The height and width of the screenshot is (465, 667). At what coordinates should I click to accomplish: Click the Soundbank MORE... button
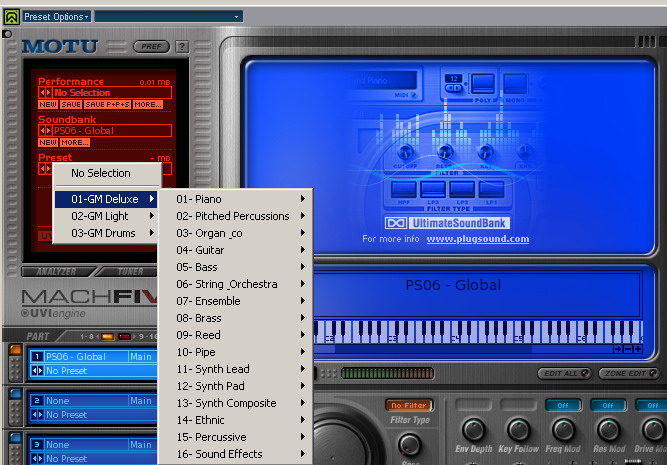coord(75,143)
